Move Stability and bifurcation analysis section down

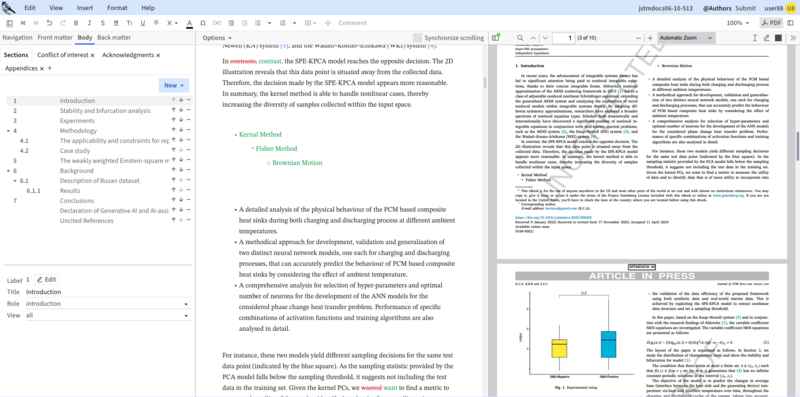coord(181,110)
